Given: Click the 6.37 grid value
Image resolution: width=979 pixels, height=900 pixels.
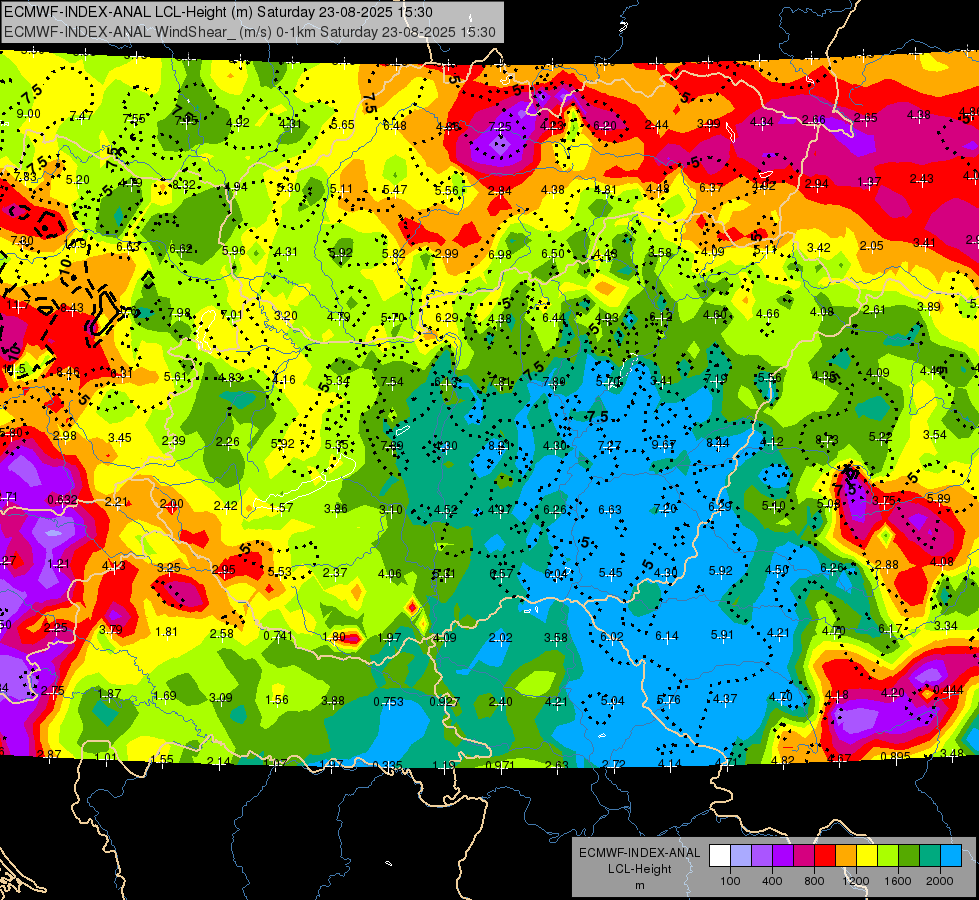Looking at the screenshot, I should 711,187.
